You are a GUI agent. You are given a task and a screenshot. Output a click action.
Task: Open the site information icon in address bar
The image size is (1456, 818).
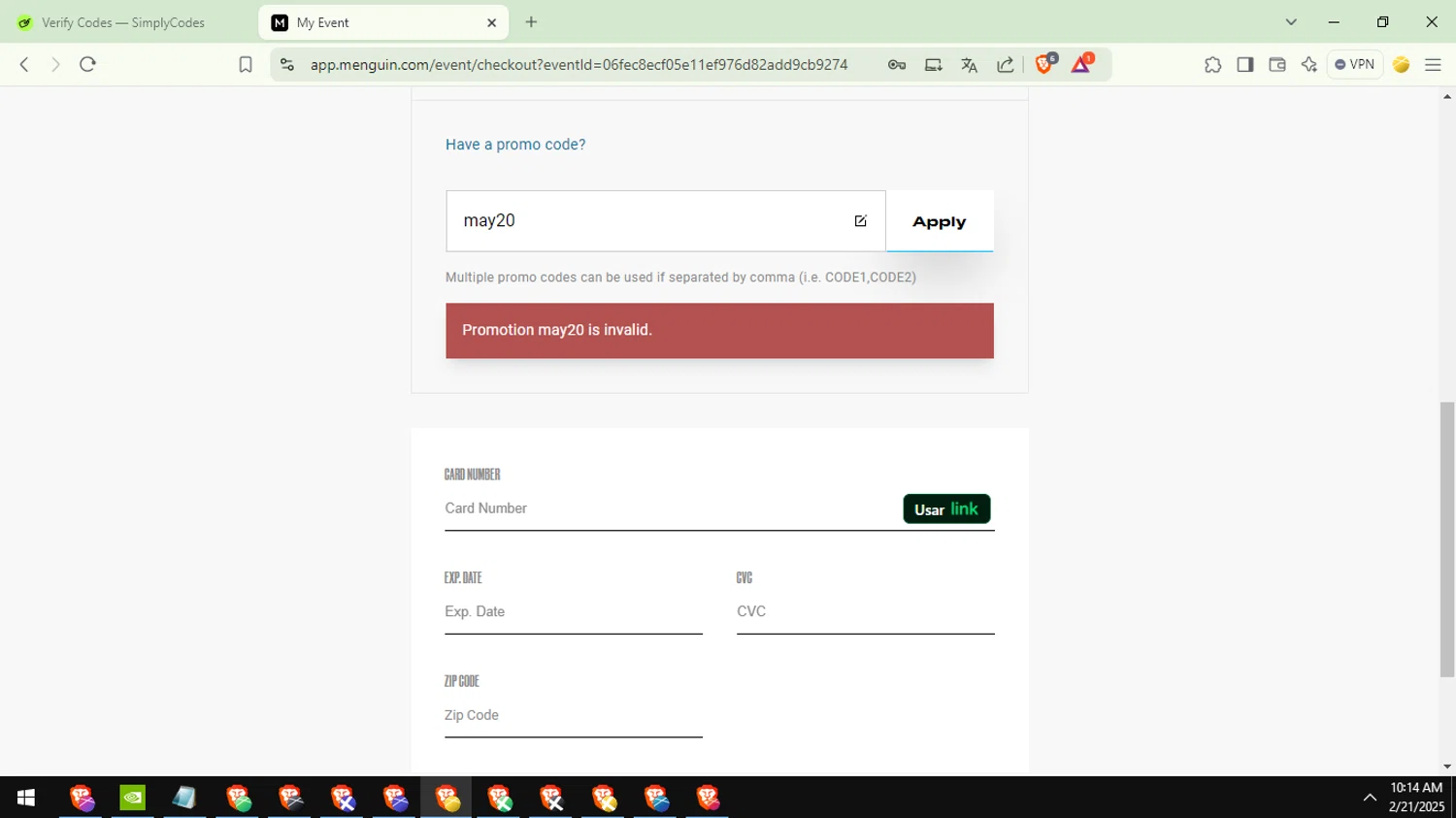(x=286, y=64)
